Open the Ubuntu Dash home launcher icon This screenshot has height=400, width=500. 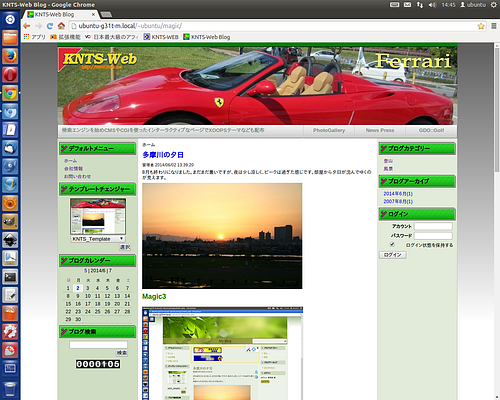tap(10, 20)
